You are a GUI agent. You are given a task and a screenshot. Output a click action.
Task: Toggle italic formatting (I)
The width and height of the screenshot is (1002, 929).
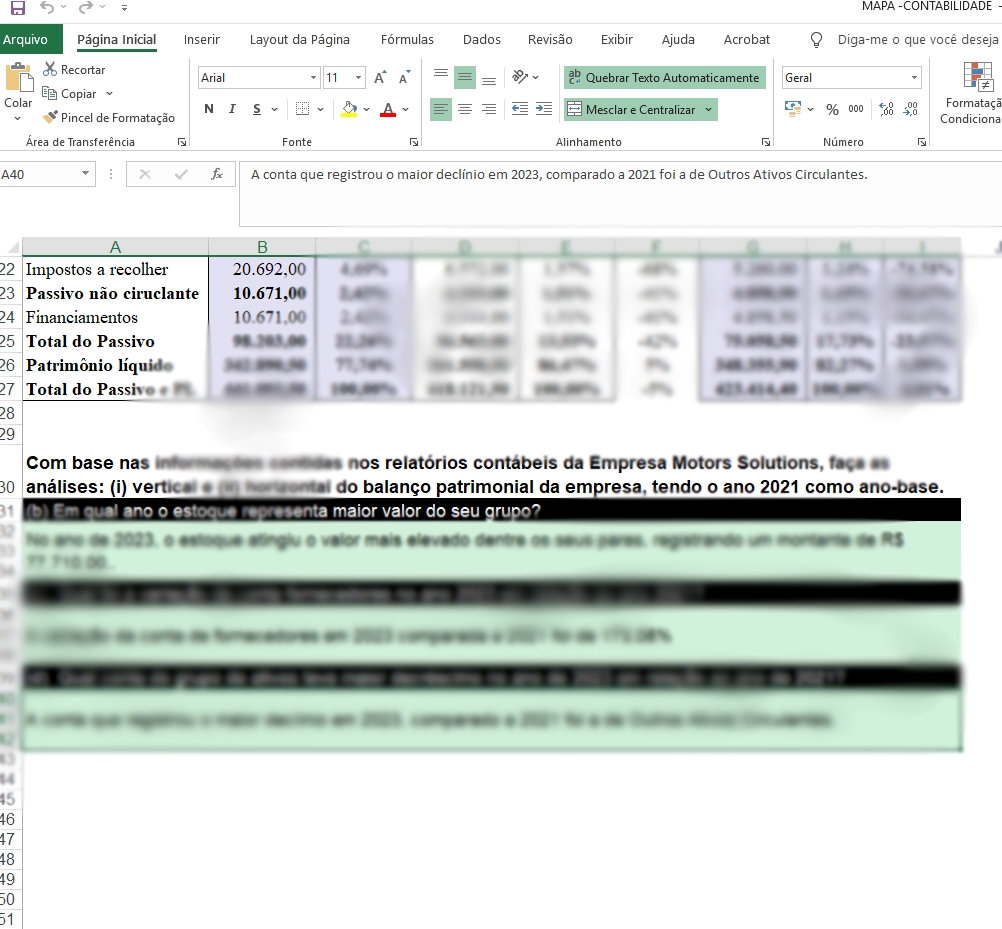click(232, 109)
